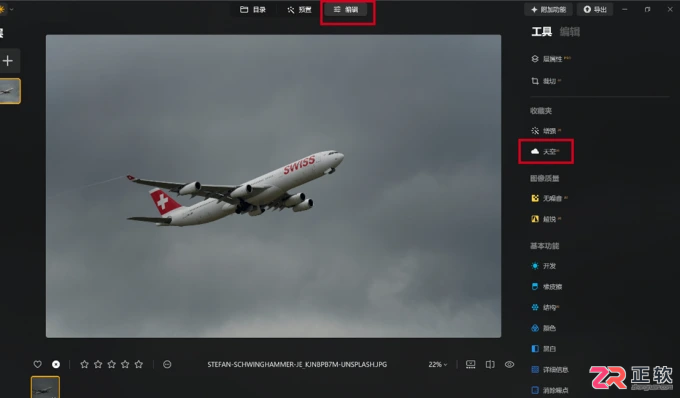The width and height of the screenshot is (680, 398).
Task: Switch to the 编辑 (Edit) top tab
Action: click(346, 10)
